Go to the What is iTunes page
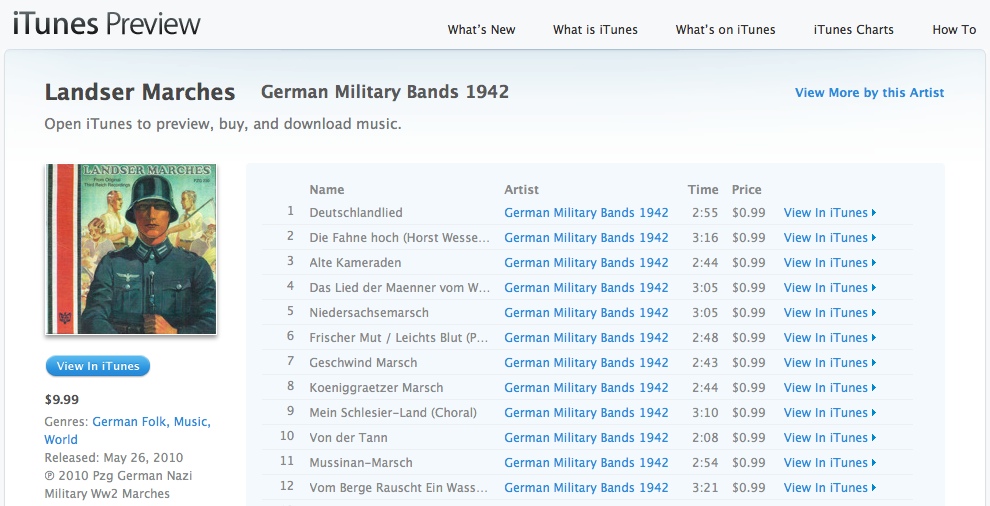The image size is (990, 506). 595,30
